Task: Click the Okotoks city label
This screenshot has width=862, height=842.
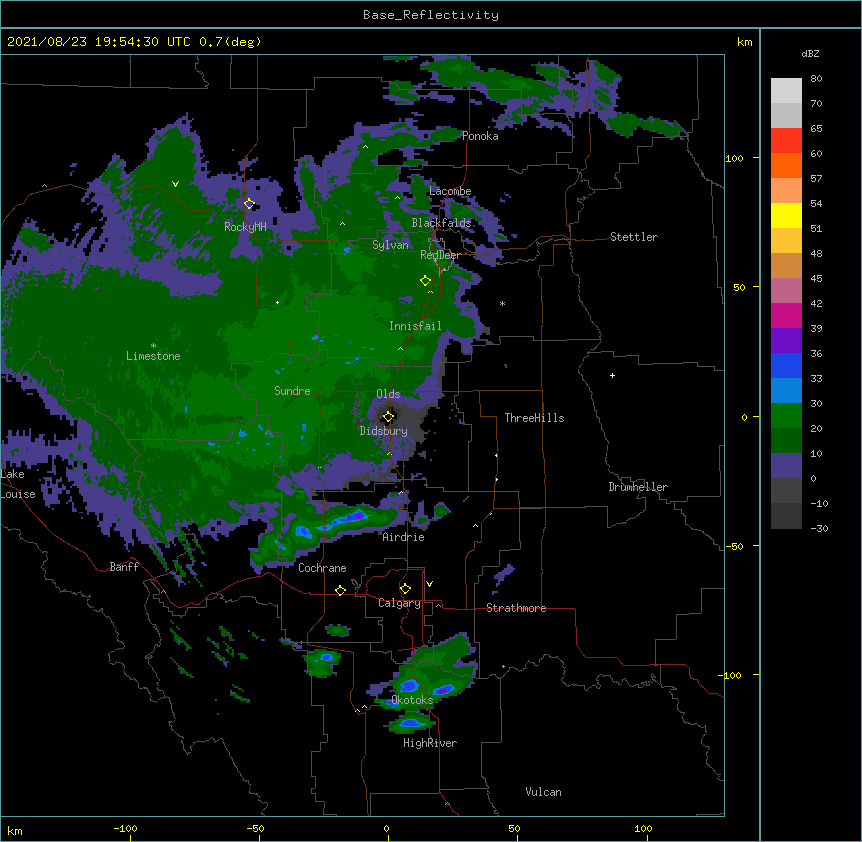Action: 412,700
